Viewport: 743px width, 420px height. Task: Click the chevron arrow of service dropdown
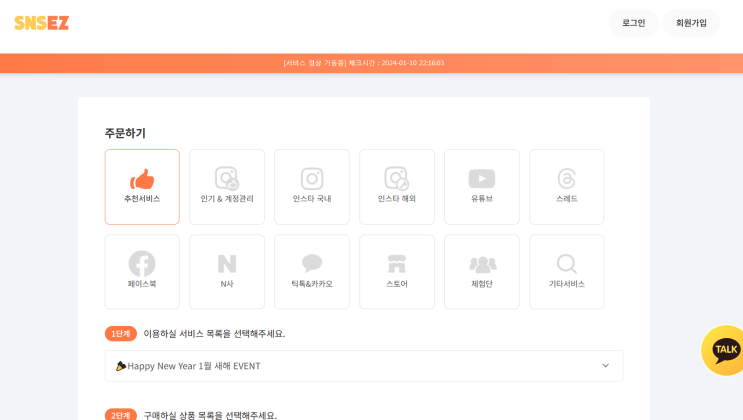(x=606, y=365)
